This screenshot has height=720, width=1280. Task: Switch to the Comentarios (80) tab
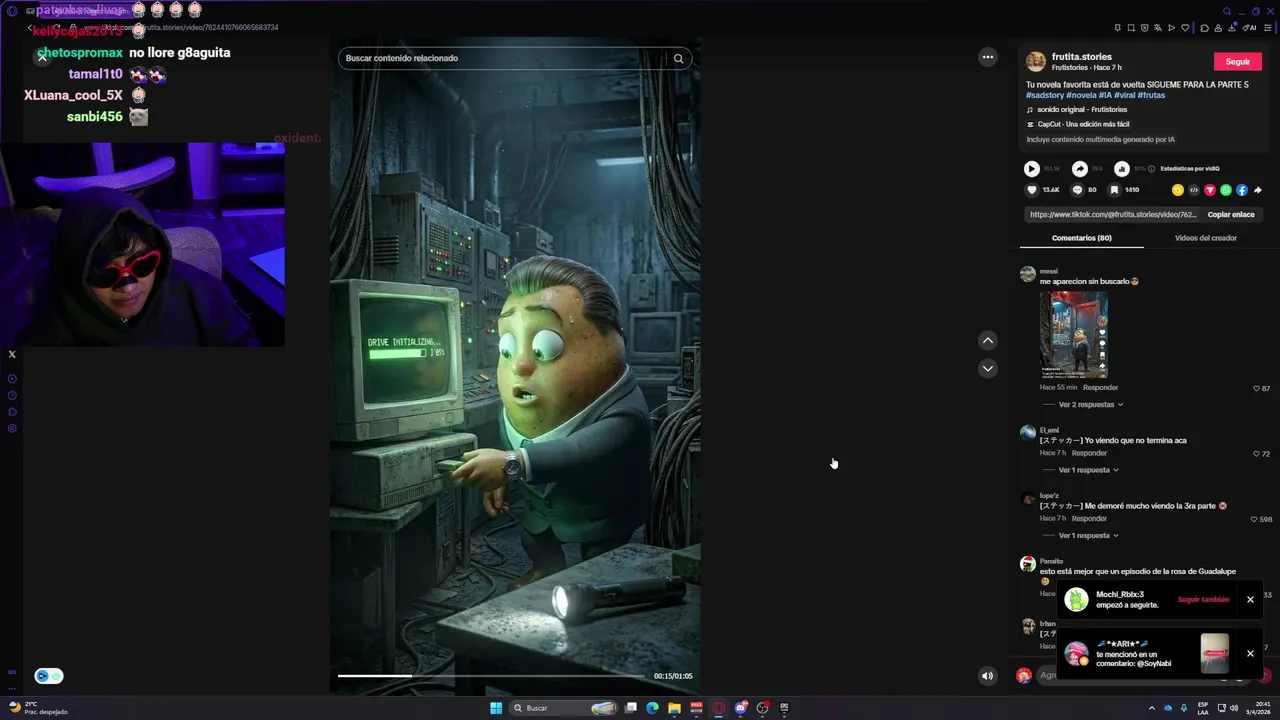[1082, 238]
